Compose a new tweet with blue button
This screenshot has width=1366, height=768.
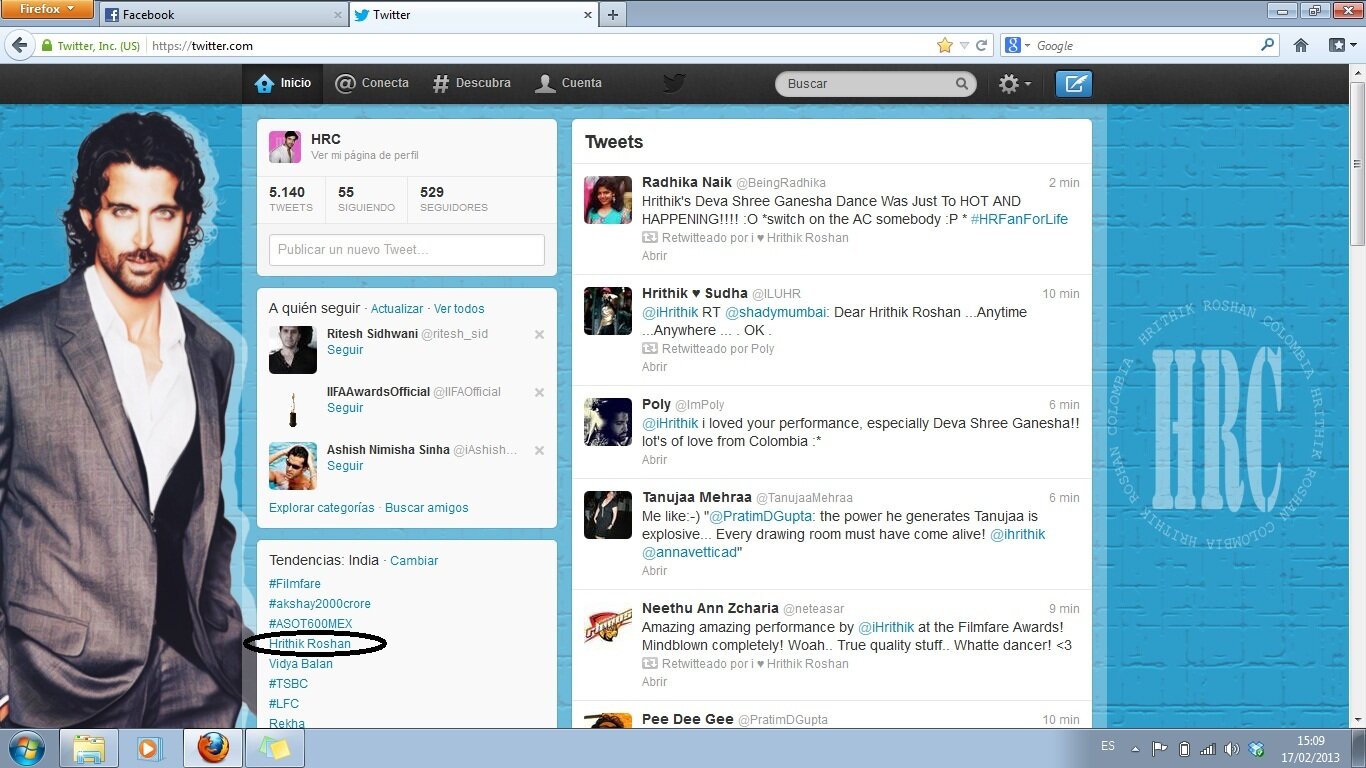(x=1074, y=84)
